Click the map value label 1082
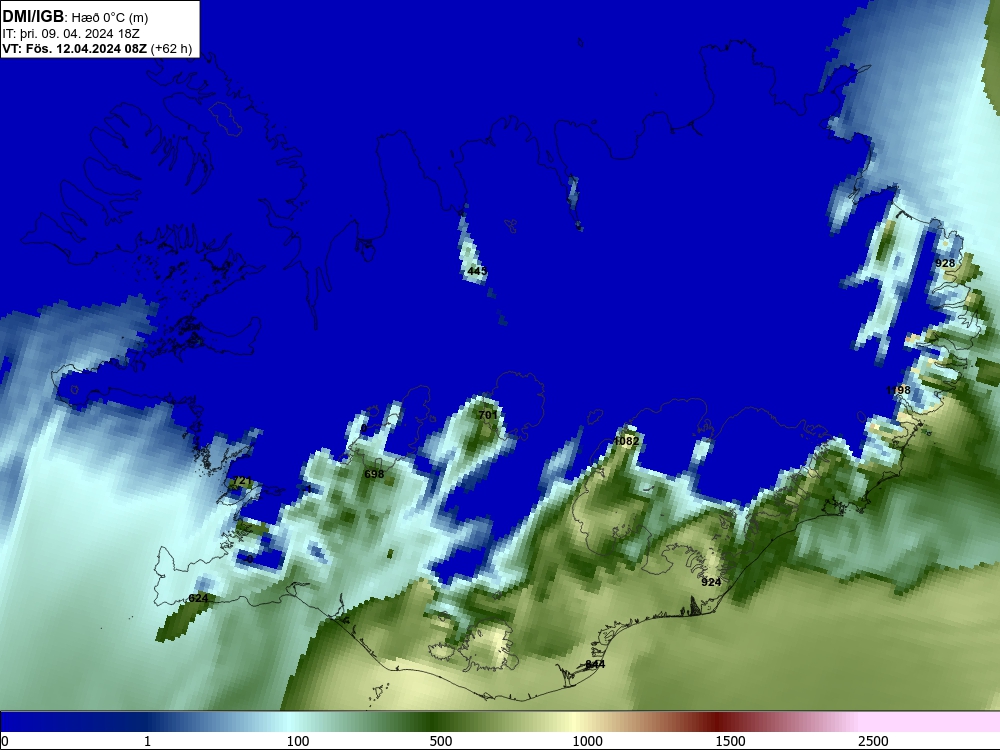 tap(626, 441)
